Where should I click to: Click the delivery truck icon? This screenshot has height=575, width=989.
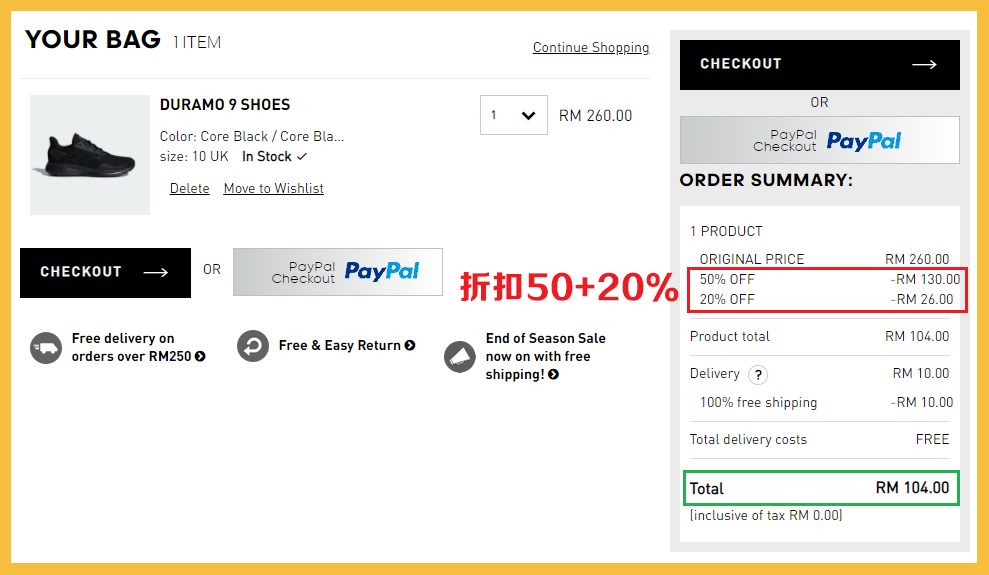click(x=46, y=348)
